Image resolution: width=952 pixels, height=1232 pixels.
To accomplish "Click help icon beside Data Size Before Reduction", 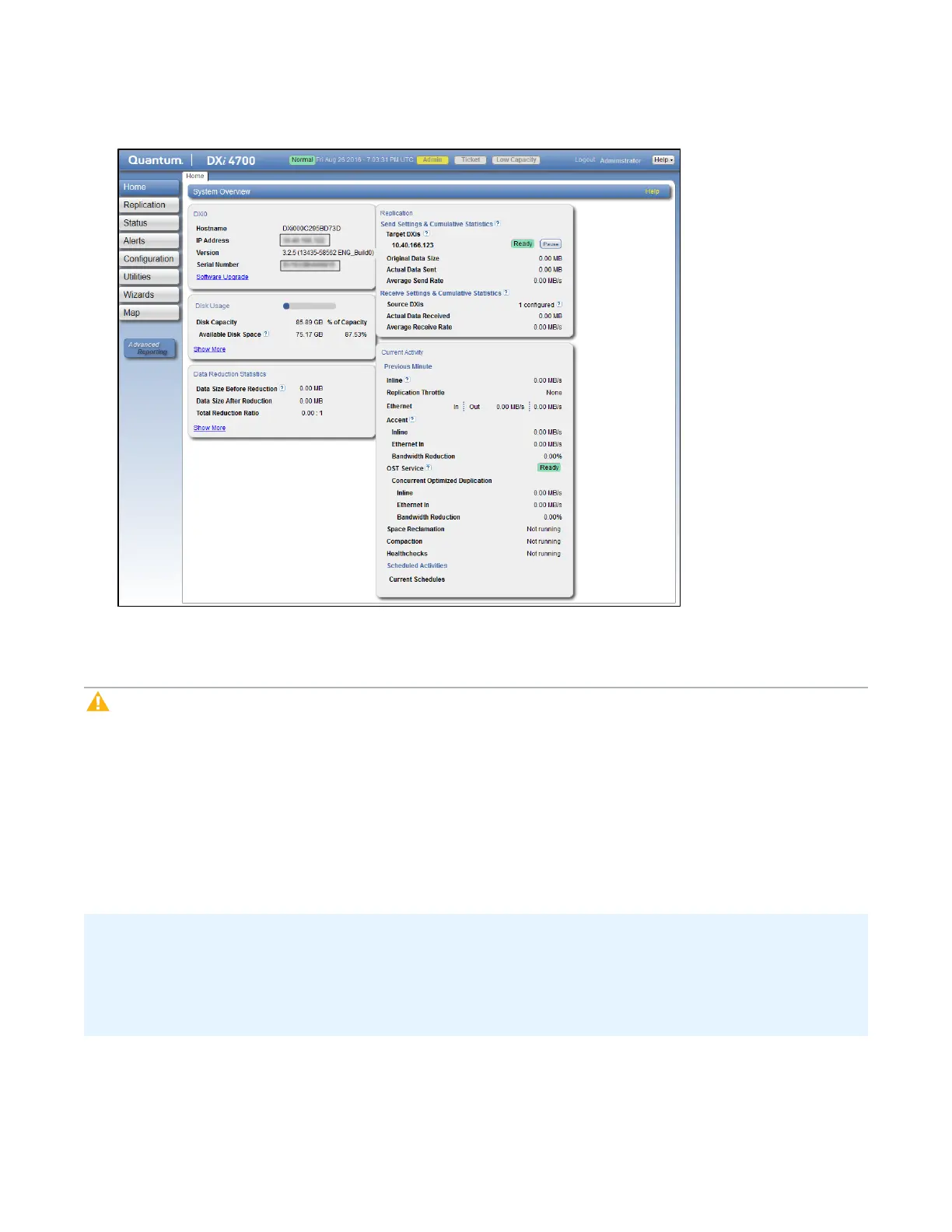I will click(x=282, y=388).
